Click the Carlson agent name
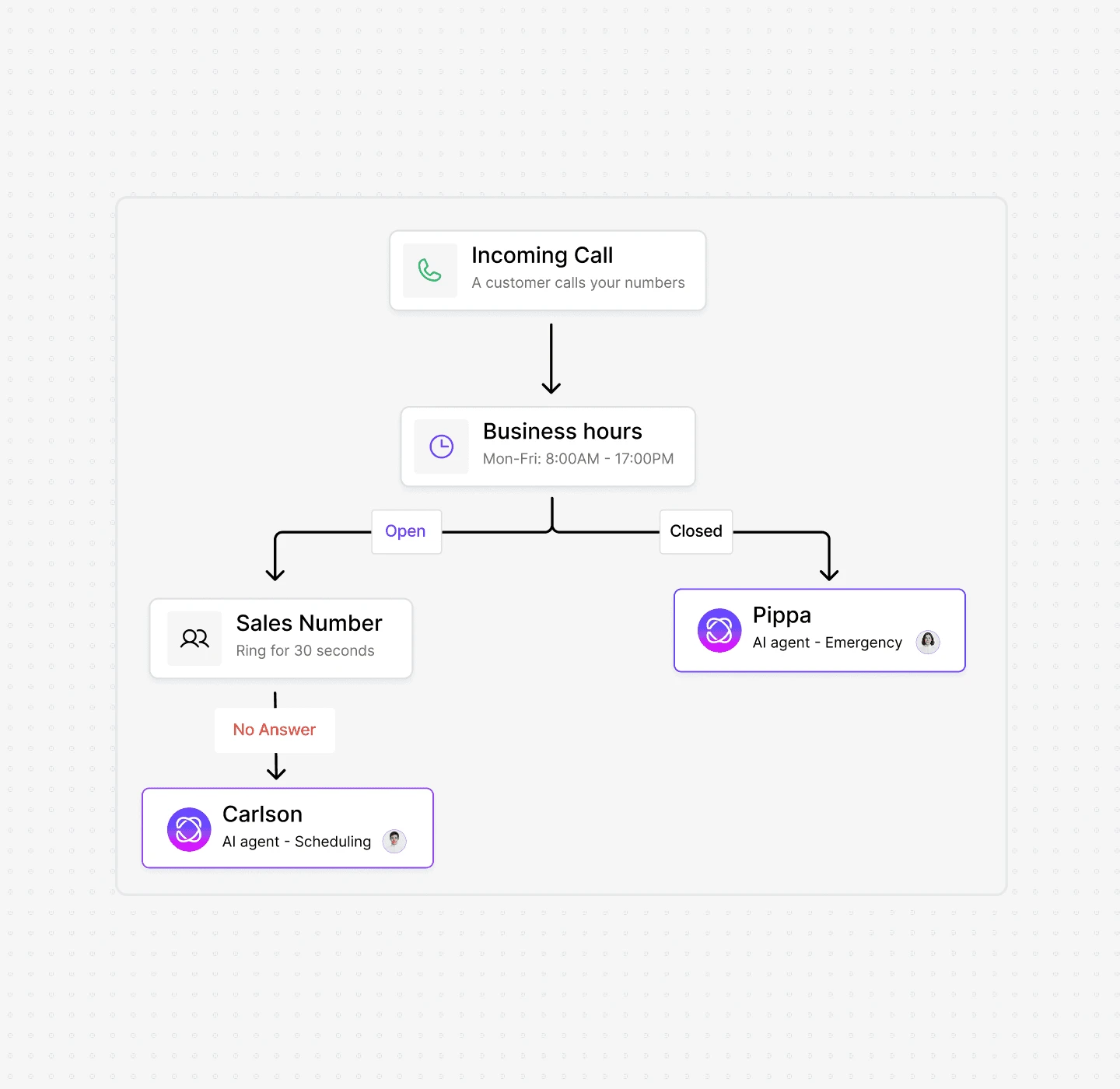1120x1089 pixels. point(262,814)
